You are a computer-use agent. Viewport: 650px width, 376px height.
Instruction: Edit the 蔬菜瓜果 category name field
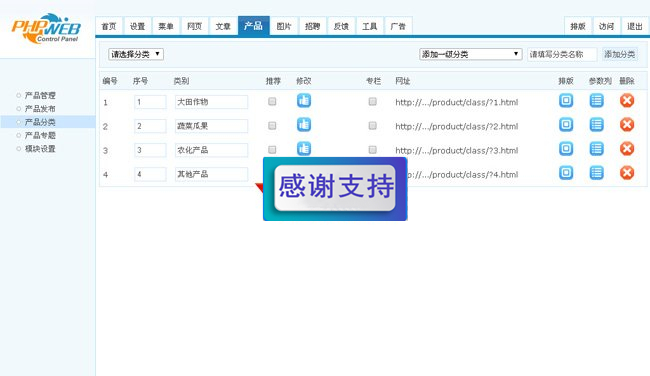coord(211,126)
